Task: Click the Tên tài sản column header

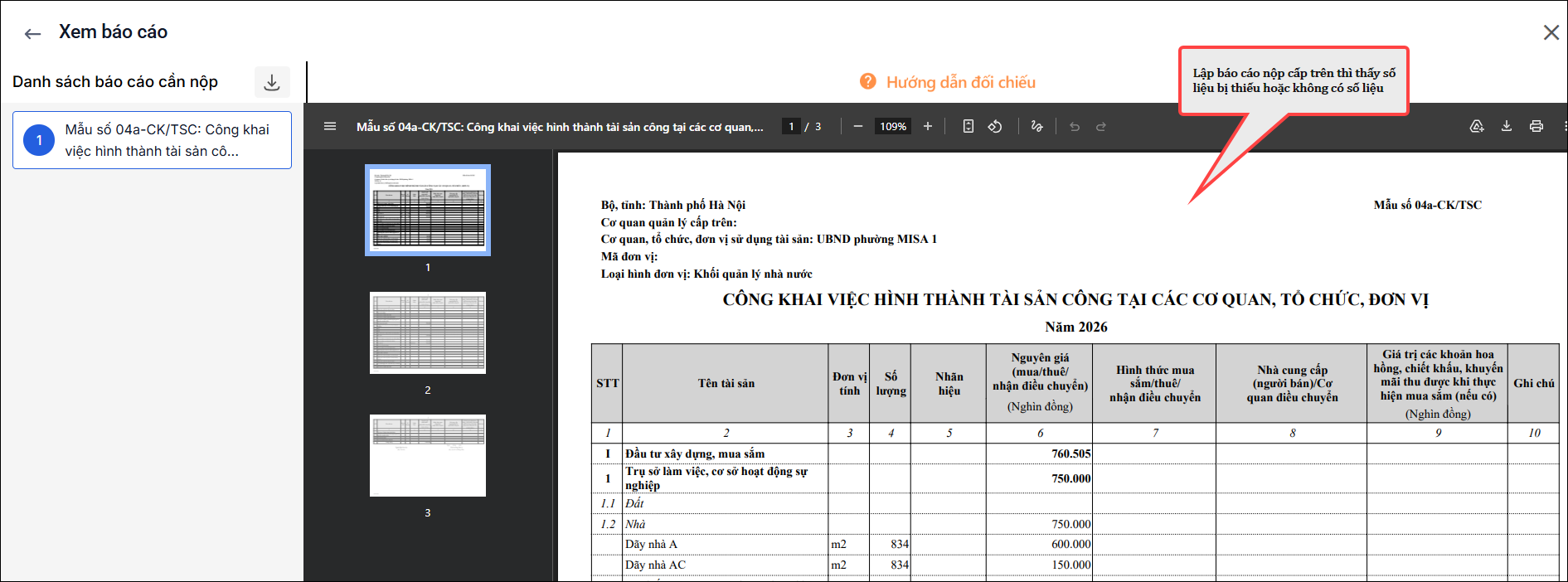Action: (x=726, y=383)
